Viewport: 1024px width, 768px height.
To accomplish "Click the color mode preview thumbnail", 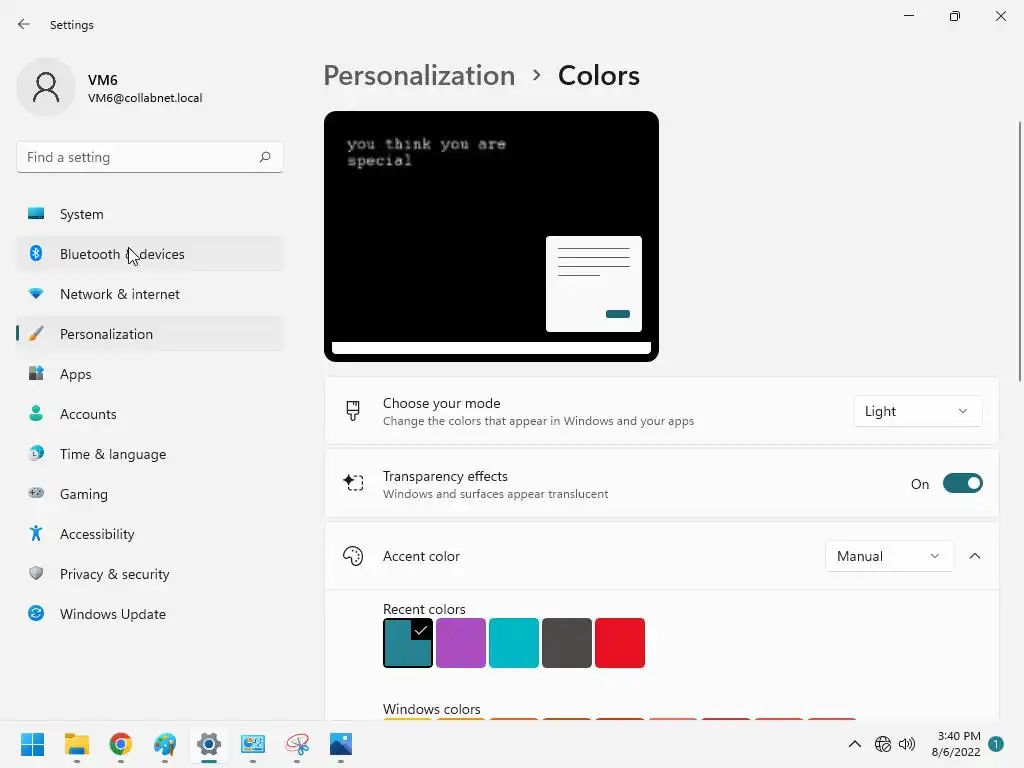I will coord(491,236).
